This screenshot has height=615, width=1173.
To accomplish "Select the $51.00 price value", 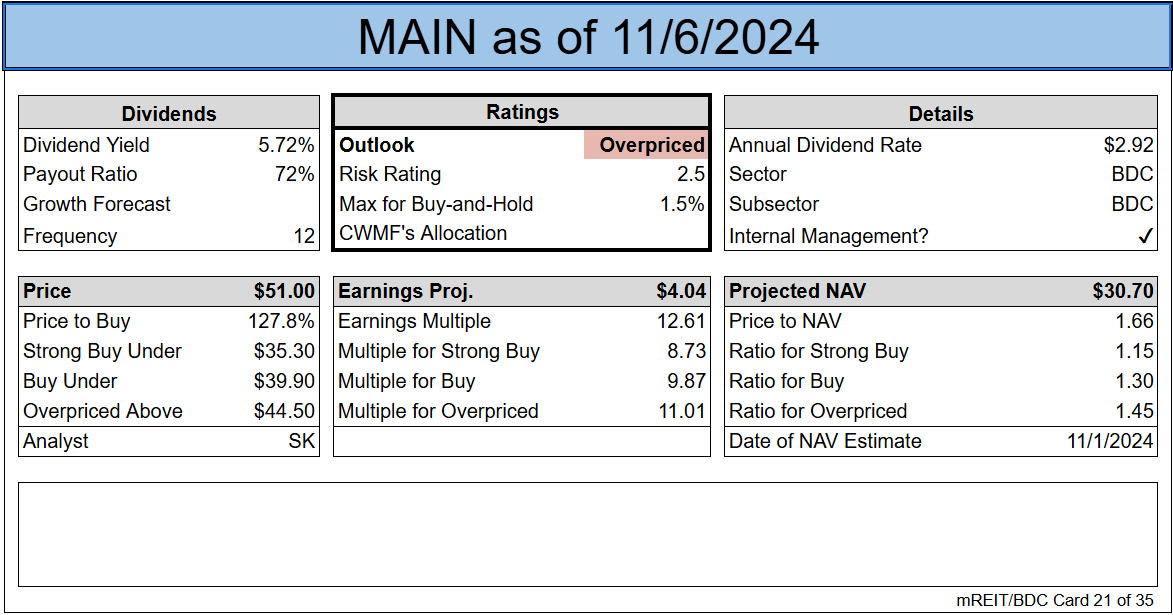I will click(284, 291).
